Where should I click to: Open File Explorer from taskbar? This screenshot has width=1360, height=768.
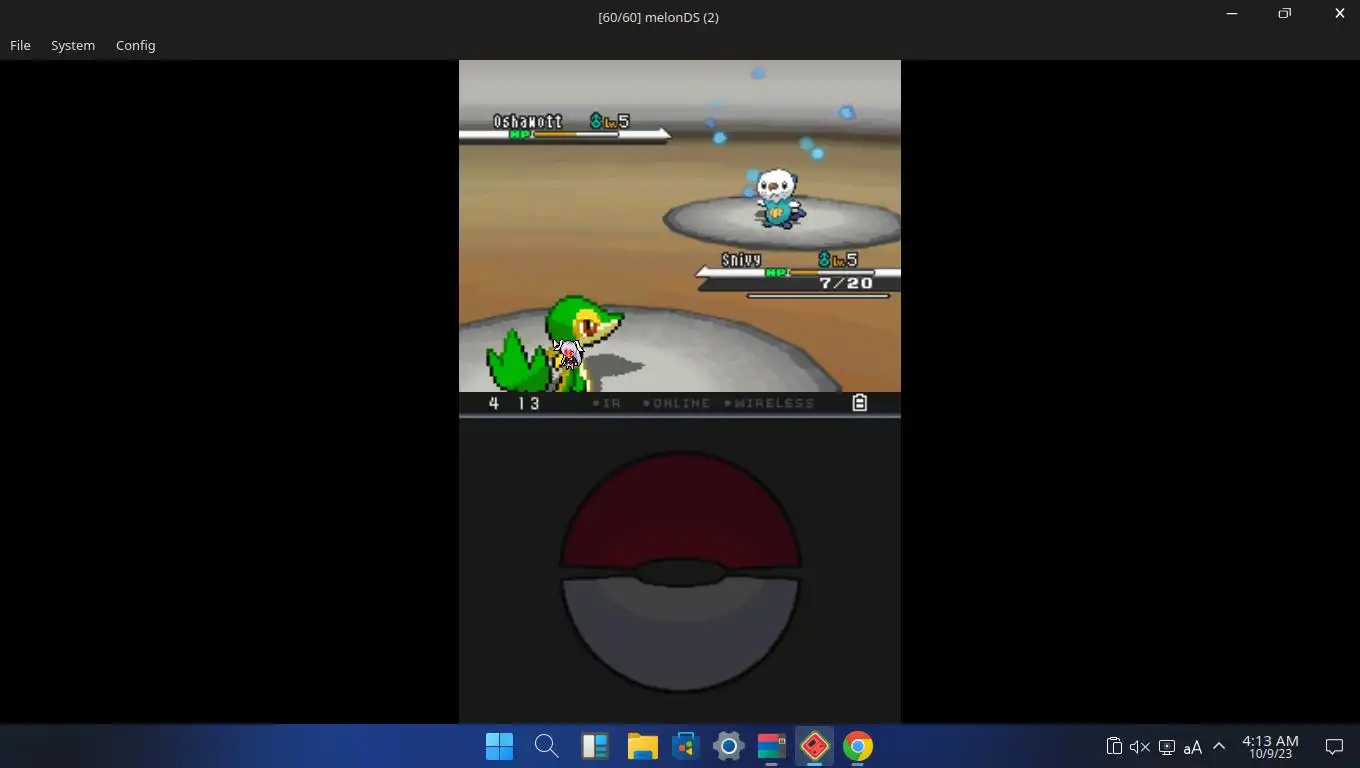[642, 746]
